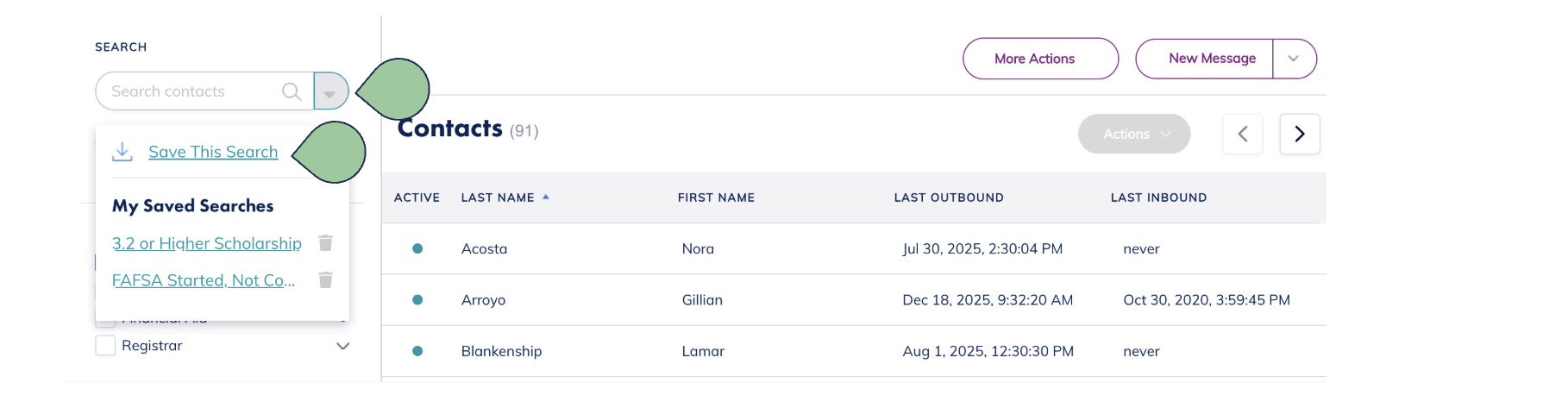Expand the New Message dropdown chevron

click(x=1294, y=59)
